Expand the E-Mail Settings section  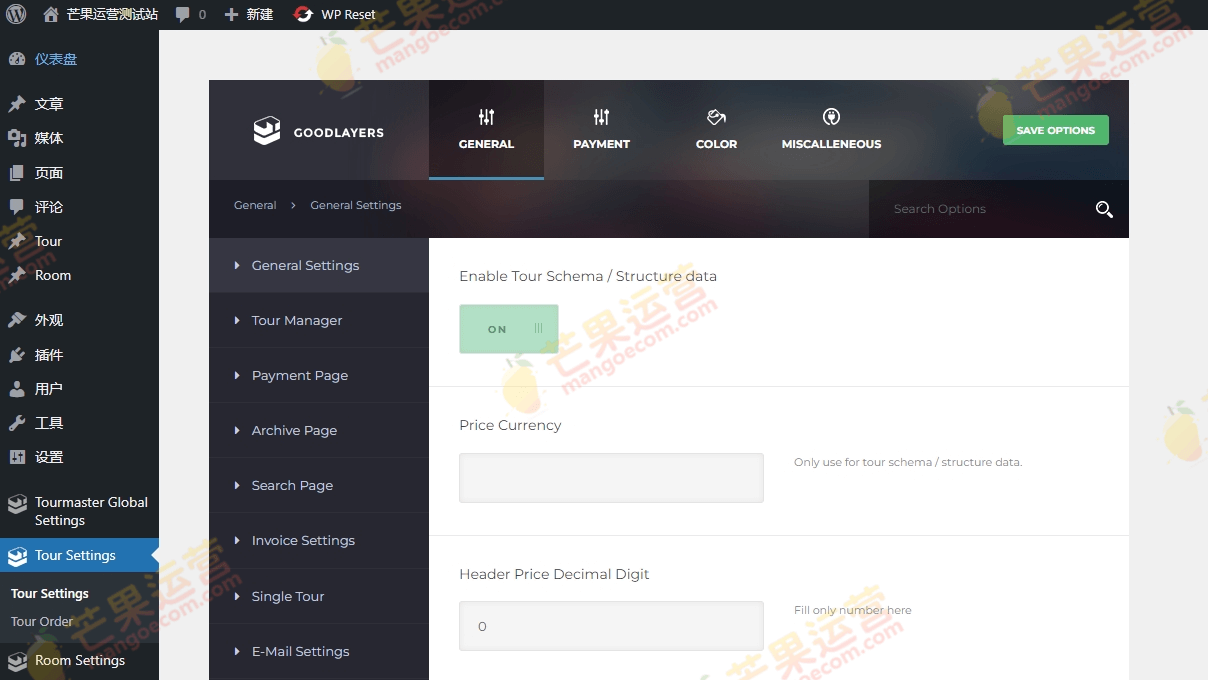[301, 651]
